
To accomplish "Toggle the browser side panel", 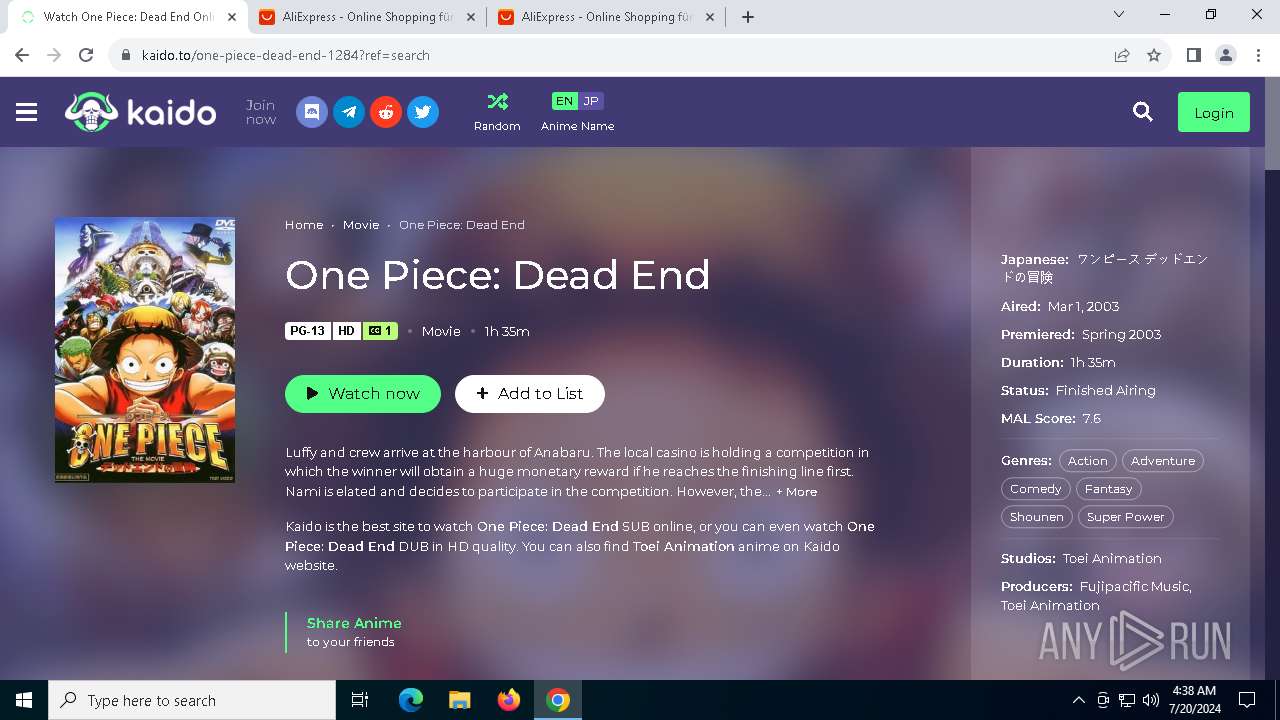I will coord(1193,55).
